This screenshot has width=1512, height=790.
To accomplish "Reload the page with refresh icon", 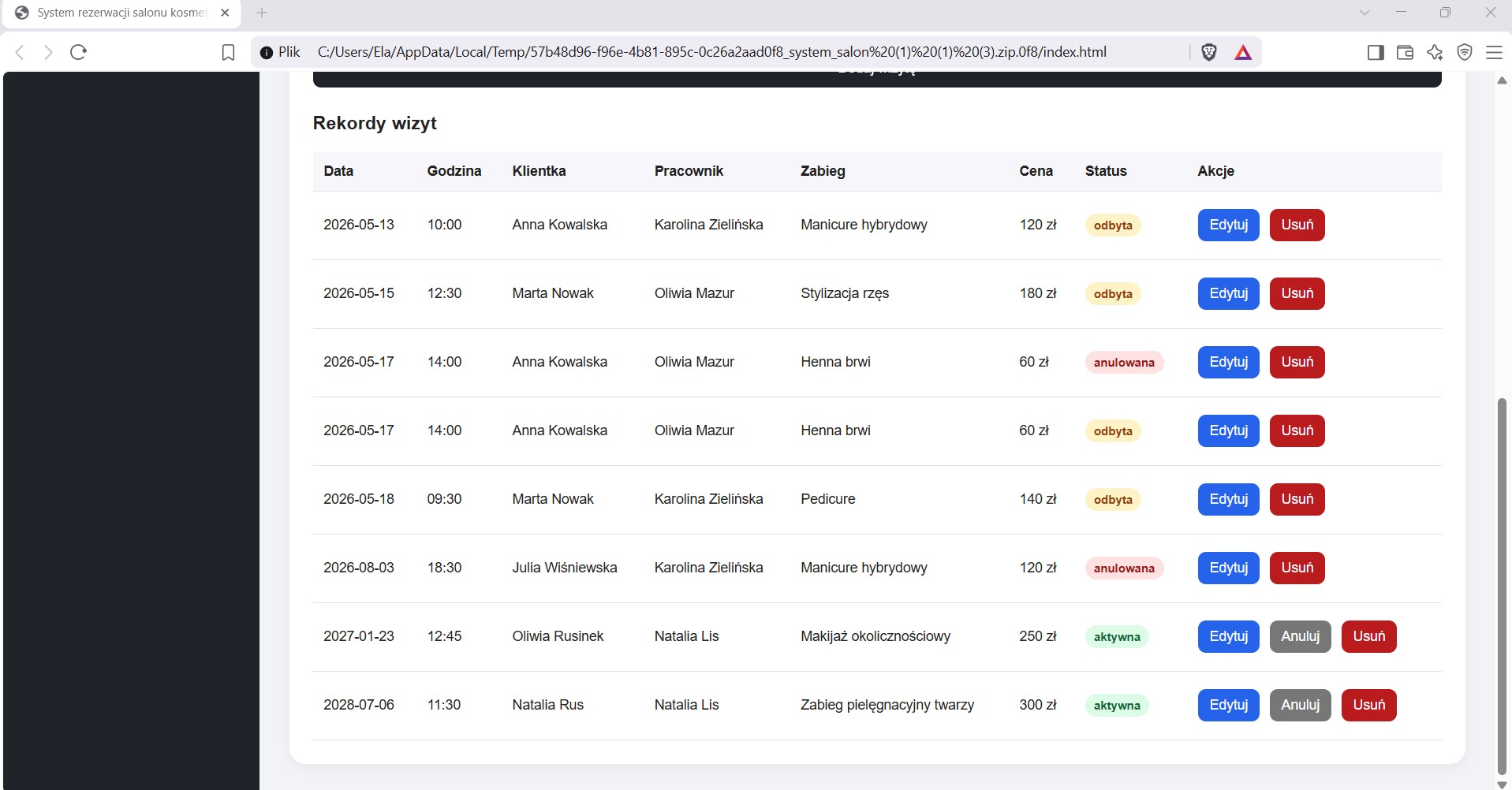I will [x=78, y=52].
